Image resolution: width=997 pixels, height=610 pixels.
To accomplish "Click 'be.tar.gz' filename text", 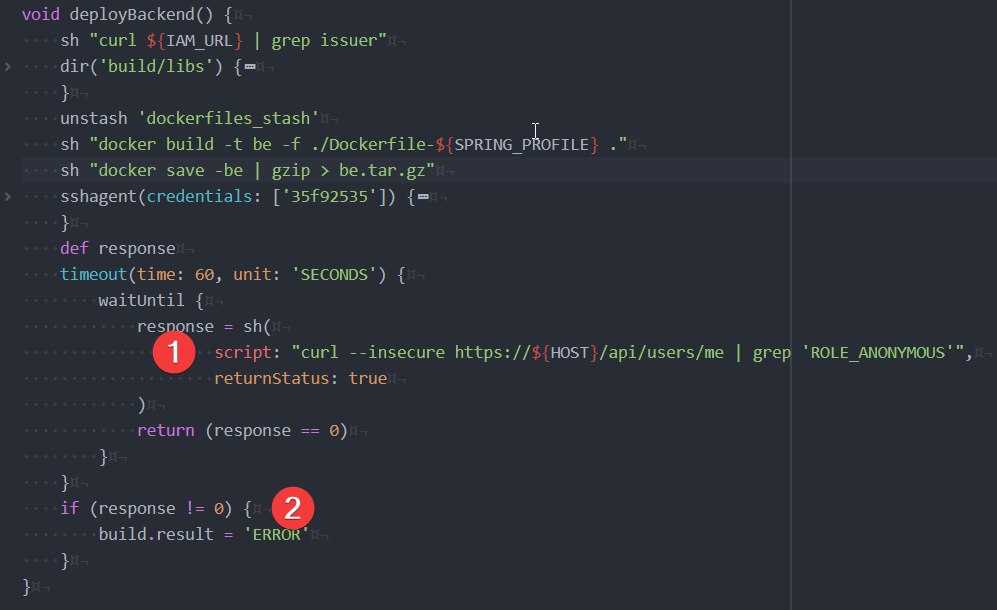I will [x=382, y=170].
